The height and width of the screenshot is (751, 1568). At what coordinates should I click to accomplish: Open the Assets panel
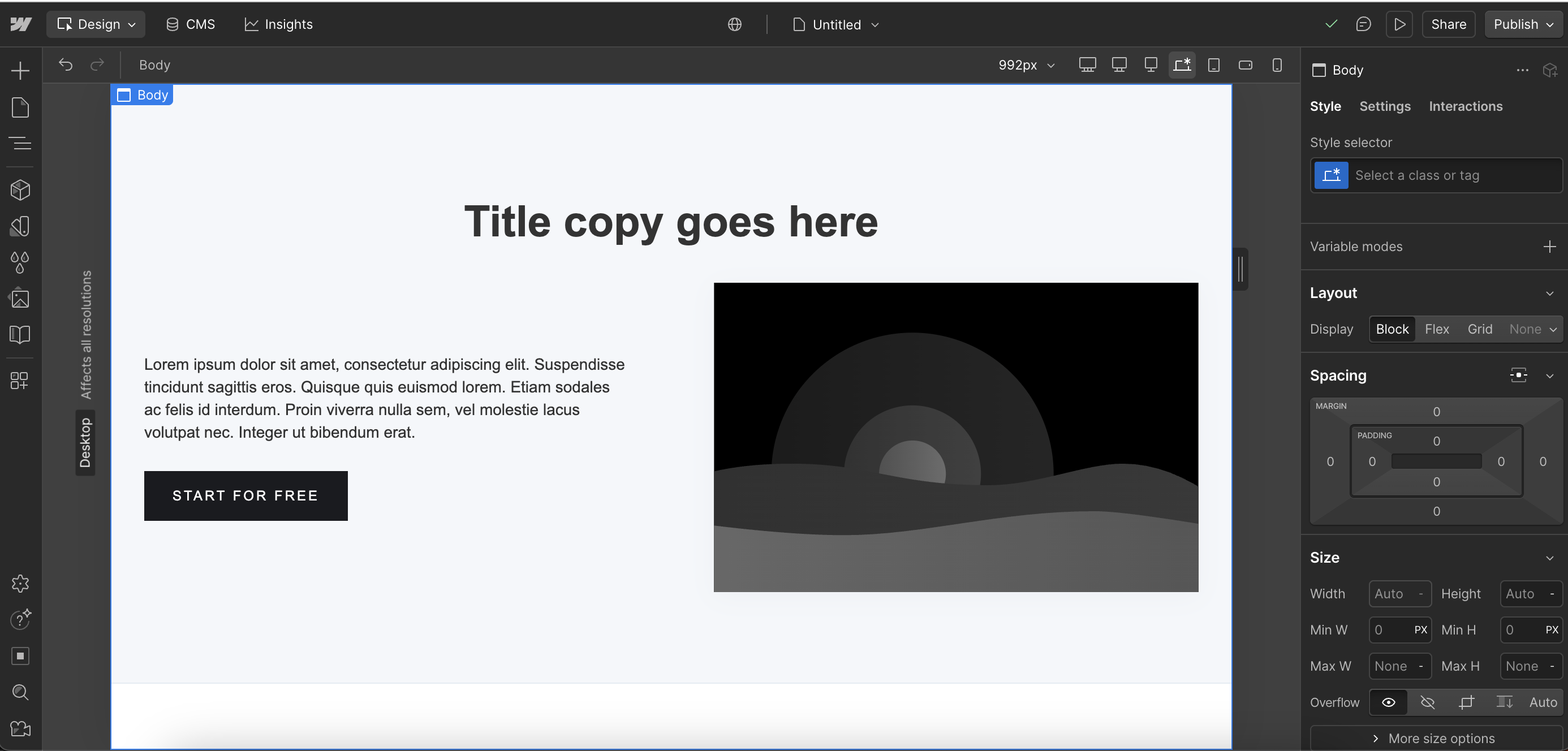[x=20, y=298]
